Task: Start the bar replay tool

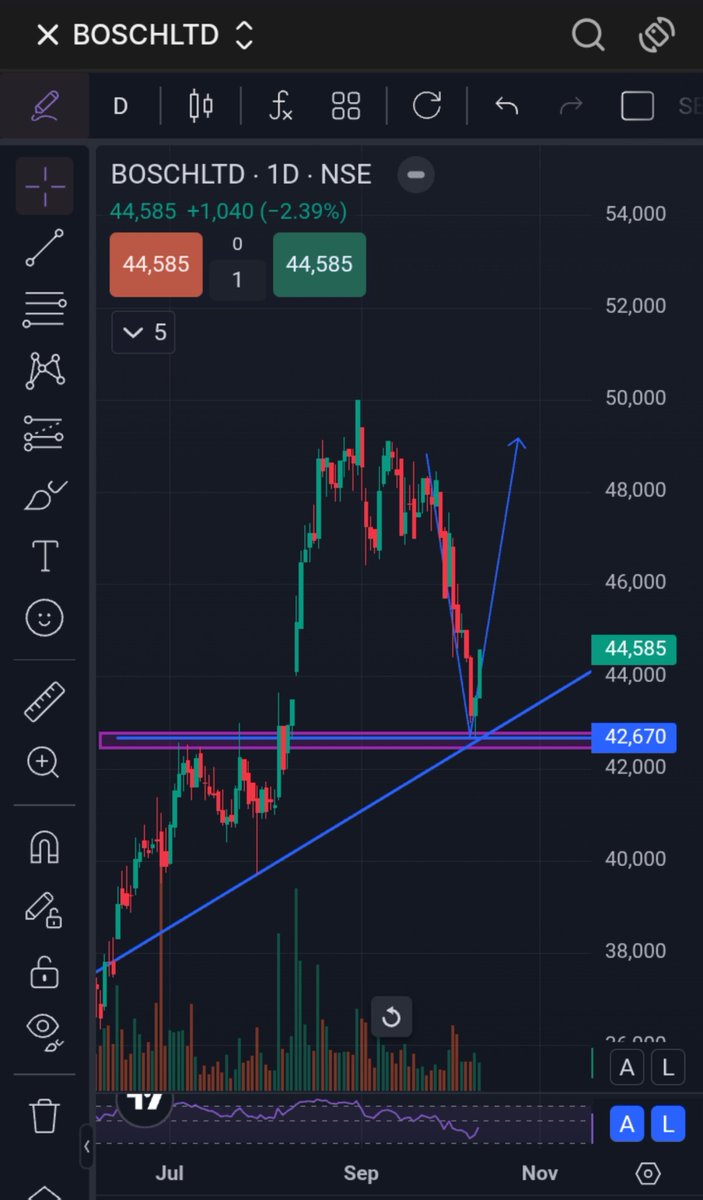Action: point(427,105)
